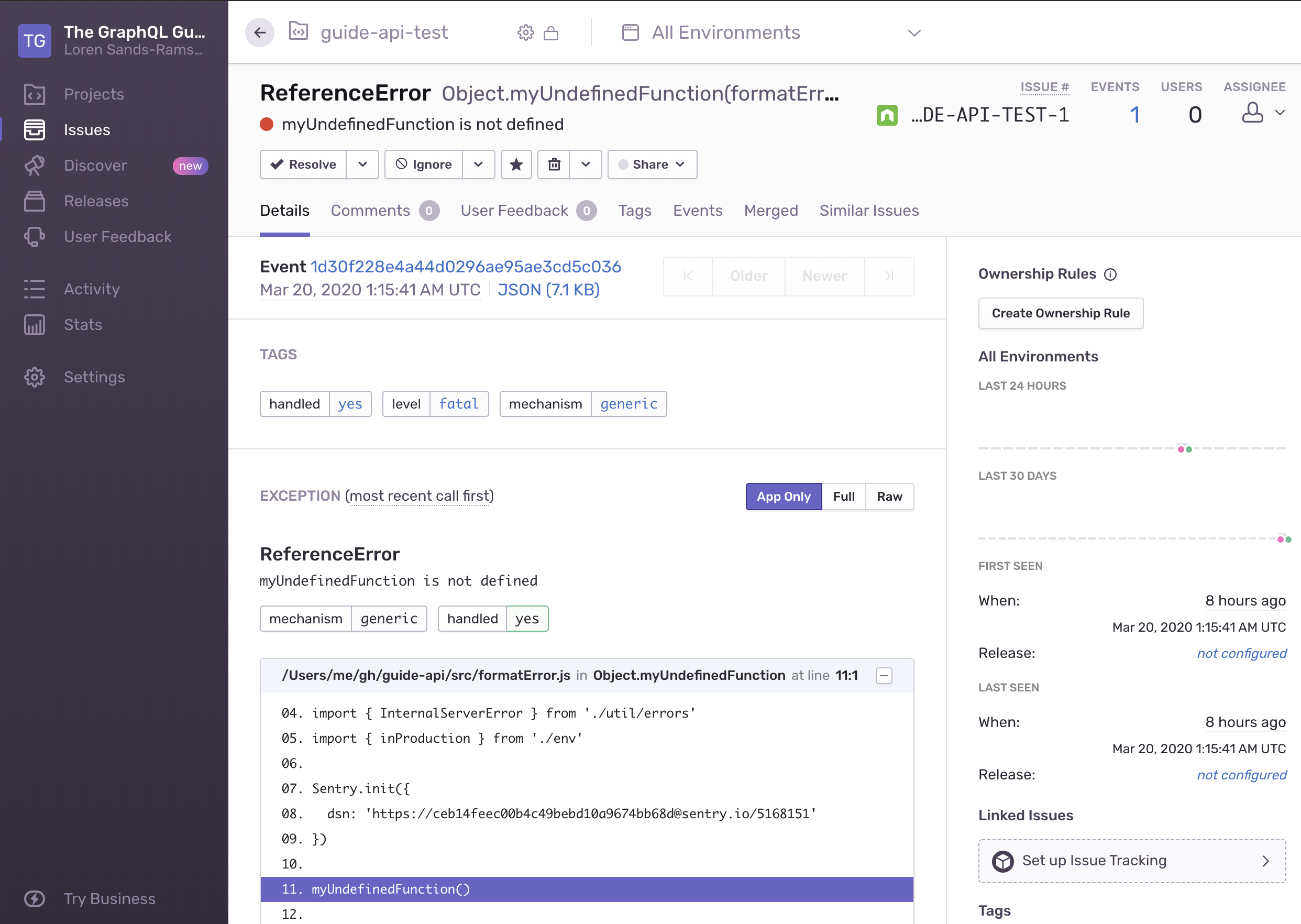This screenshot has width=1301, height=924.
Task: Click the Newer event button
Action: pos(824,276)
